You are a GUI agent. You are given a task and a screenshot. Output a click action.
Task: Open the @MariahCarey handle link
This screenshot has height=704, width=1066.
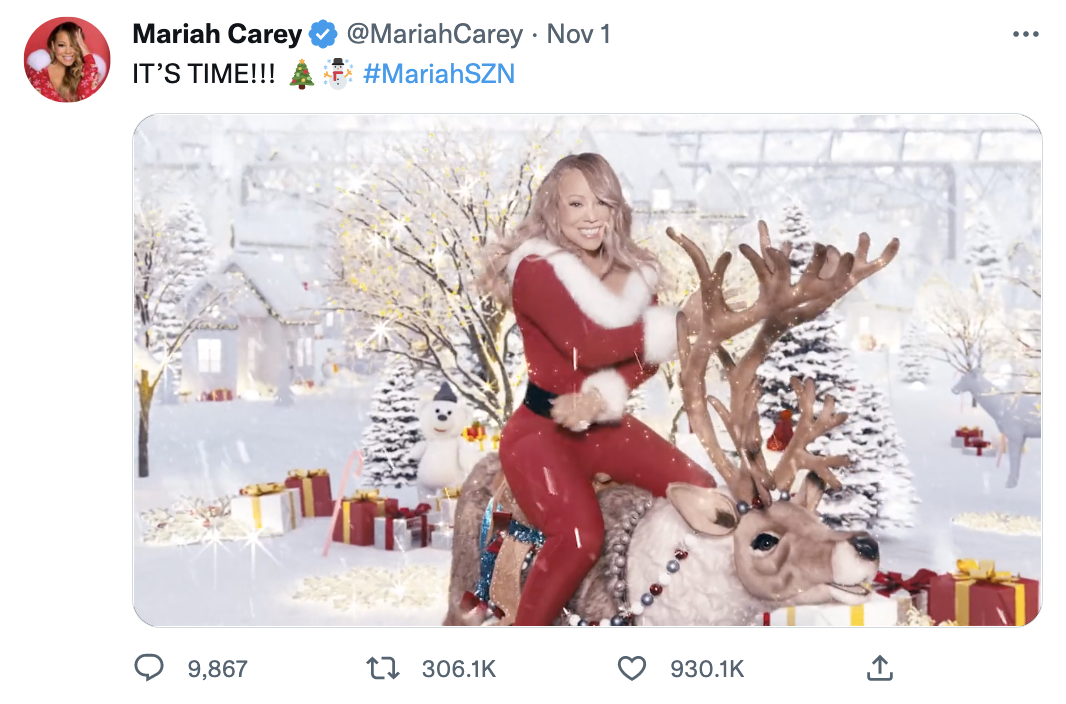[434, 35]
